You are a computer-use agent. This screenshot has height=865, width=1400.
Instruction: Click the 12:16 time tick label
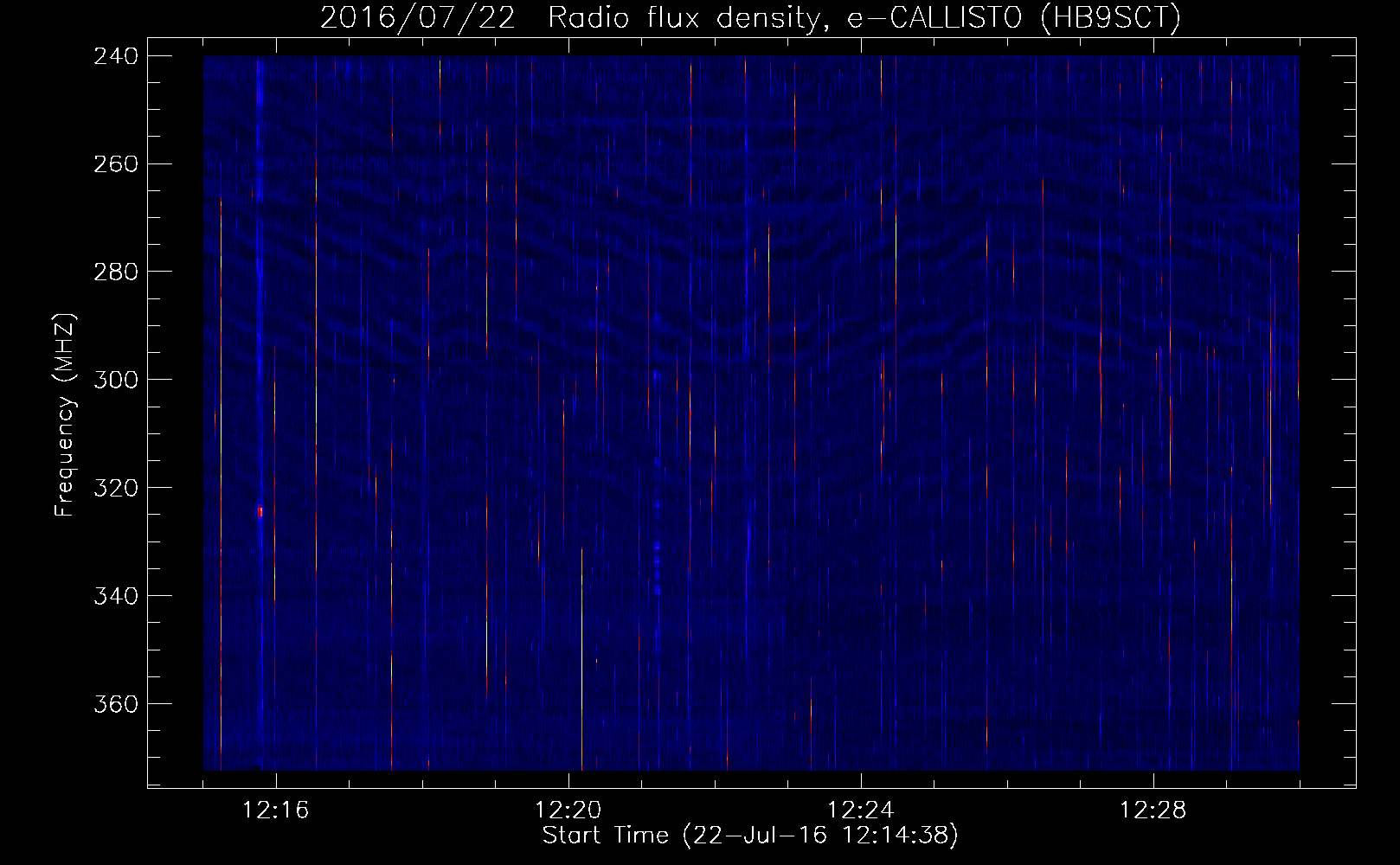[276, 811]
